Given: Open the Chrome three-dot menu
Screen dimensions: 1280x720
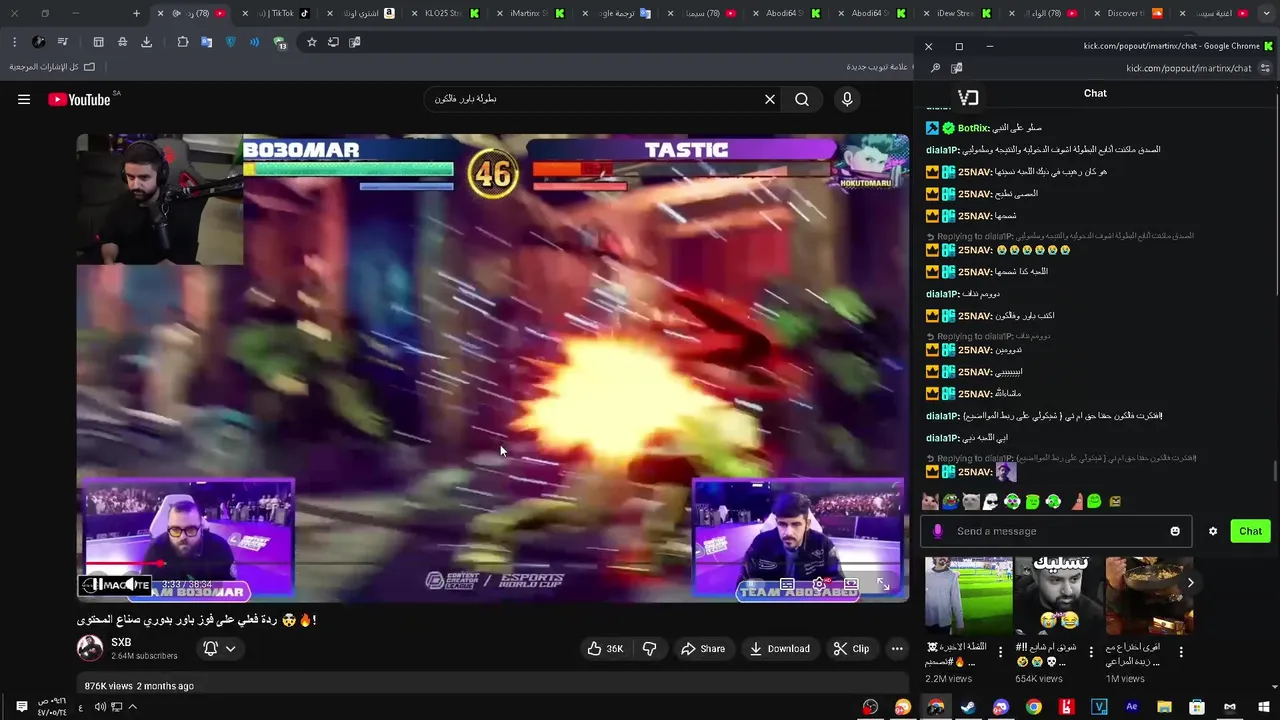Looking at the screenshot, I should click(14, 42).
